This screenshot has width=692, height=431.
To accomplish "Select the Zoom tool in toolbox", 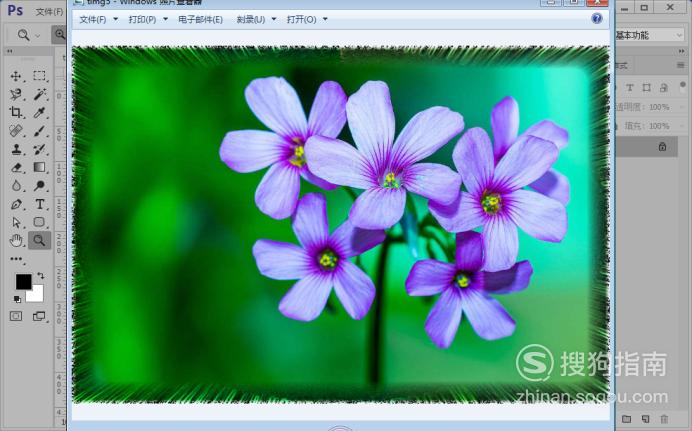I will coord(39,240).
